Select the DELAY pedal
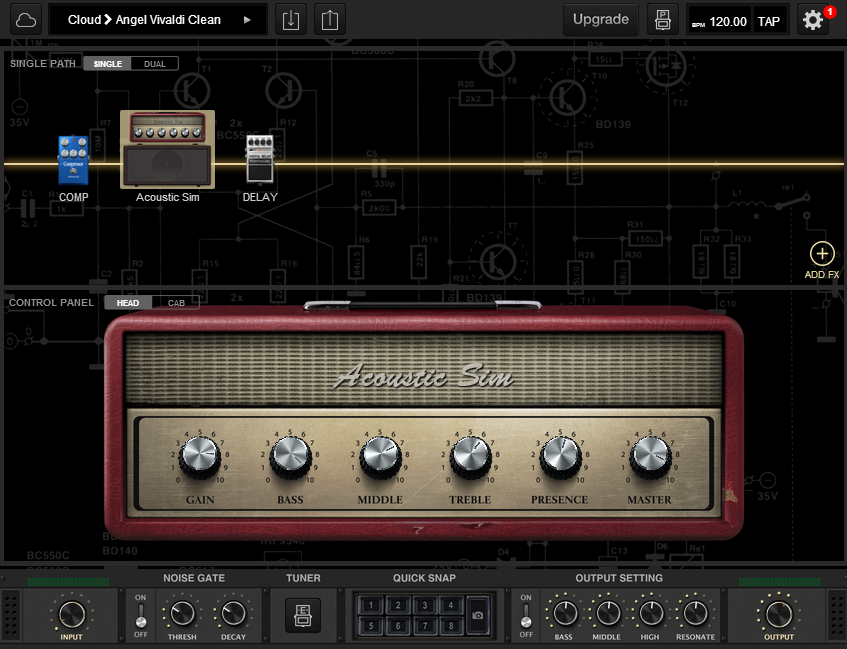This screenshot has width=847, height=649. [260, 158]
